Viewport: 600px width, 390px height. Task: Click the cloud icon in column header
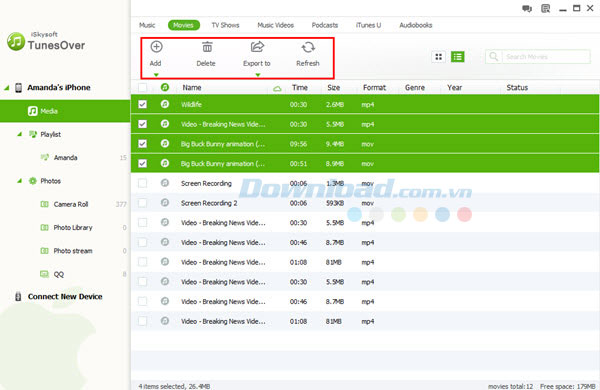click(277, 89)
